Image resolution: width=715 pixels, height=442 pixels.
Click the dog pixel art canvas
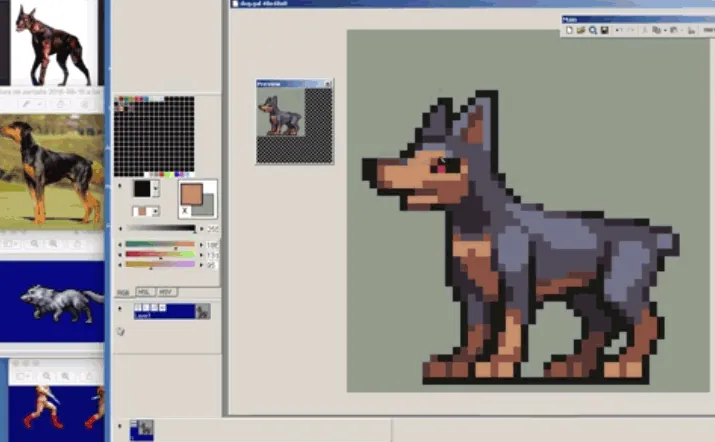tap(528, 211)
